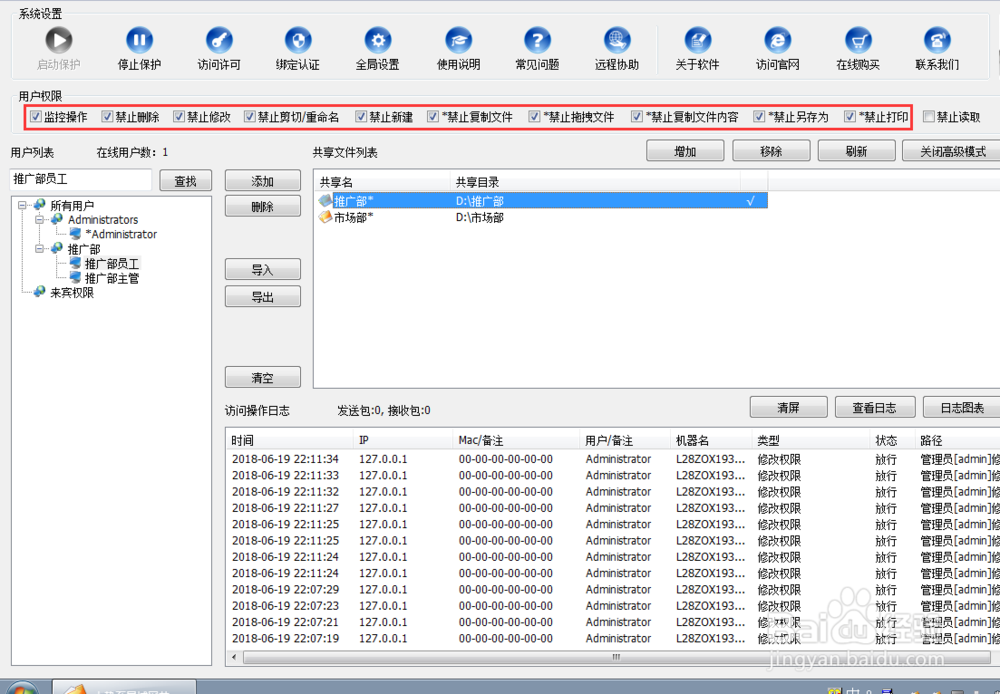Click the 推广部* share folder icon
This screenshot has width=1000, height=694.
click(x=325, y=200)
